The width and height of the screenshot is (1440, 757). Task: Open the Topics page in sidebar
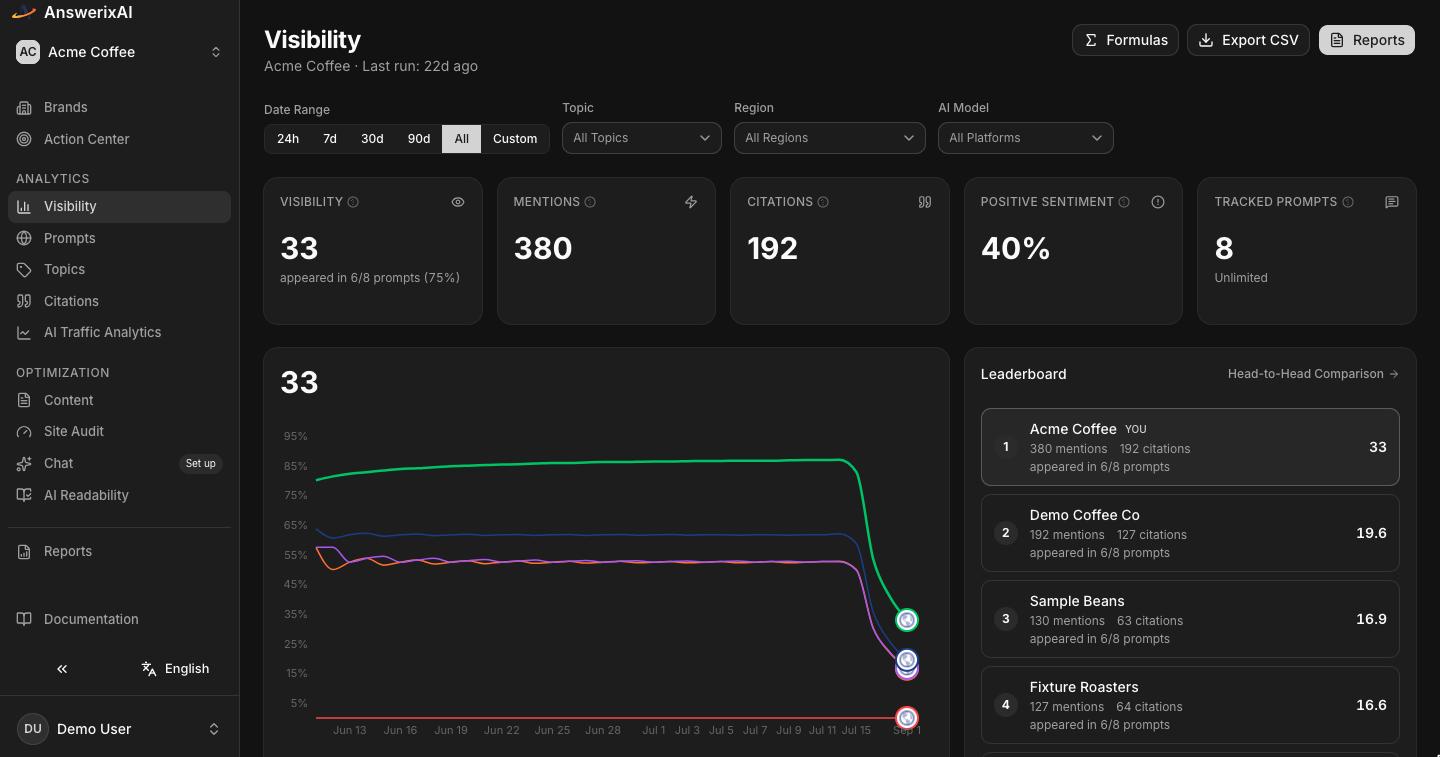coord(119,269)
